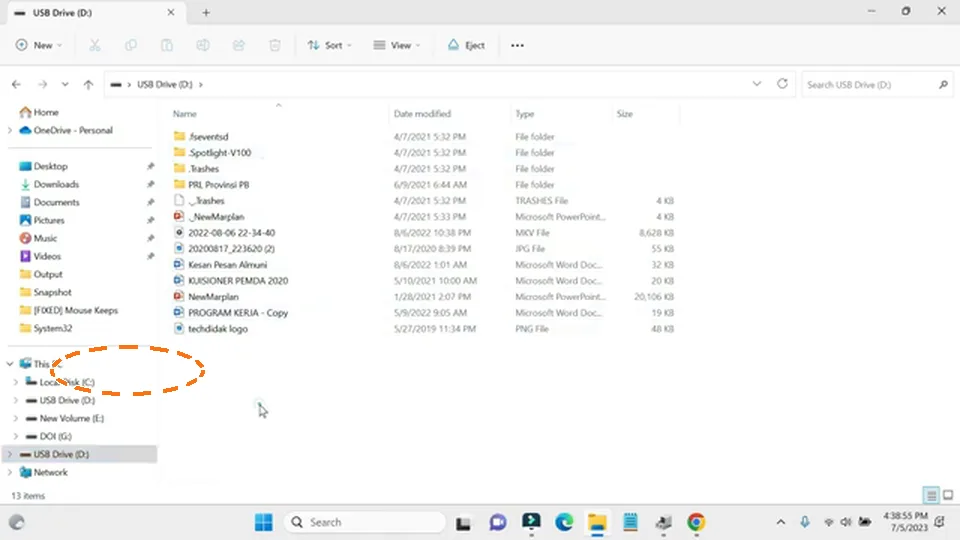This screenshot has width=960, height=540.
Task: Open the Sort dropdown menu
Action: click(330, 45)
